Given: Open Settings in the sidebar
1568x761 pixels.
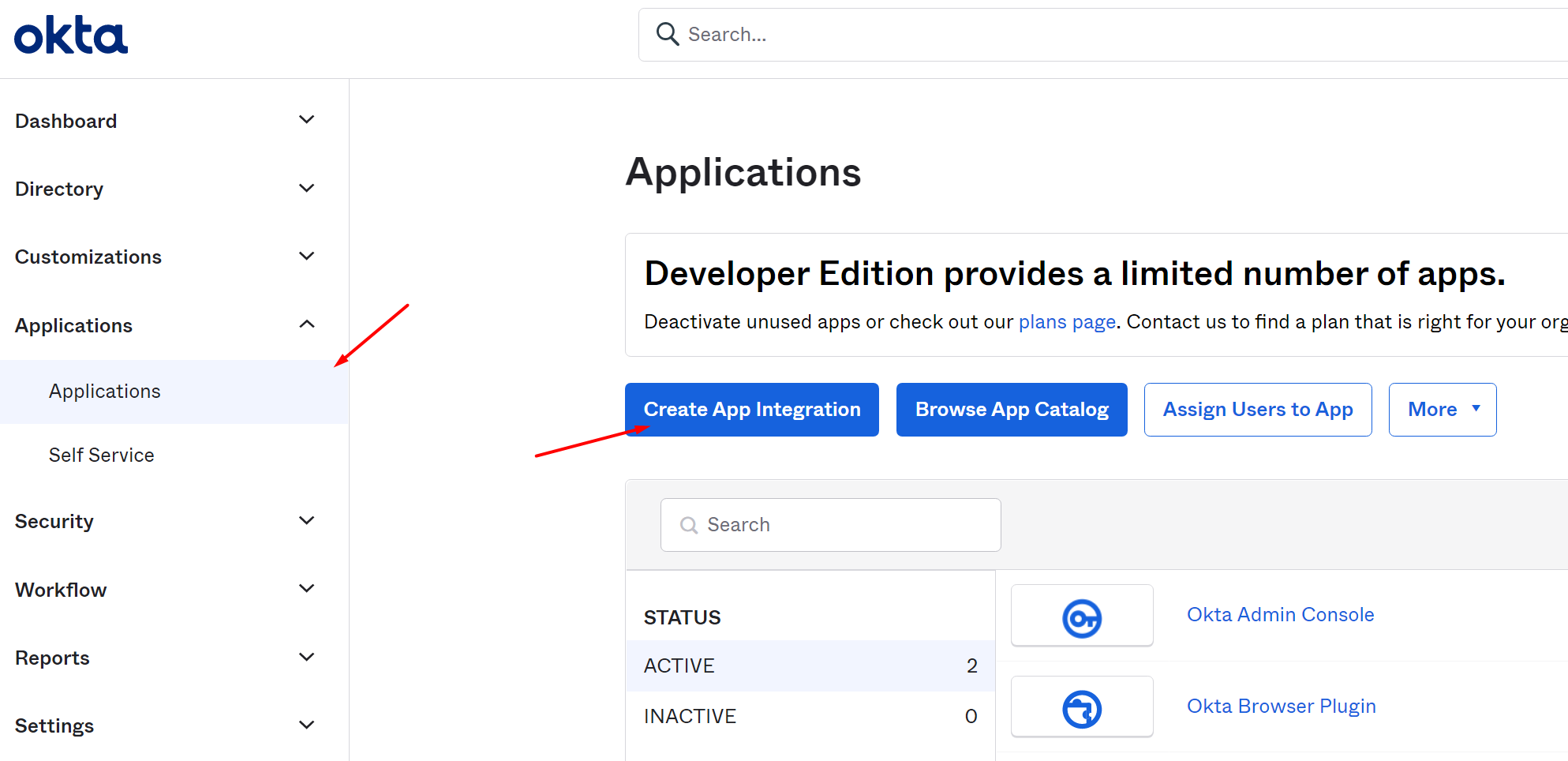Looking at the screenshot, I should pyautogui.click(x=54, y=725).
